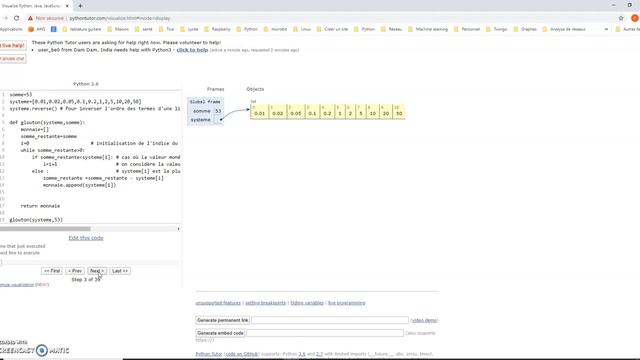Image resolution: width=640 pixels, height=360 pixels.
Task: Click the somme value 53 in Global frame
Action: (218, 111)
